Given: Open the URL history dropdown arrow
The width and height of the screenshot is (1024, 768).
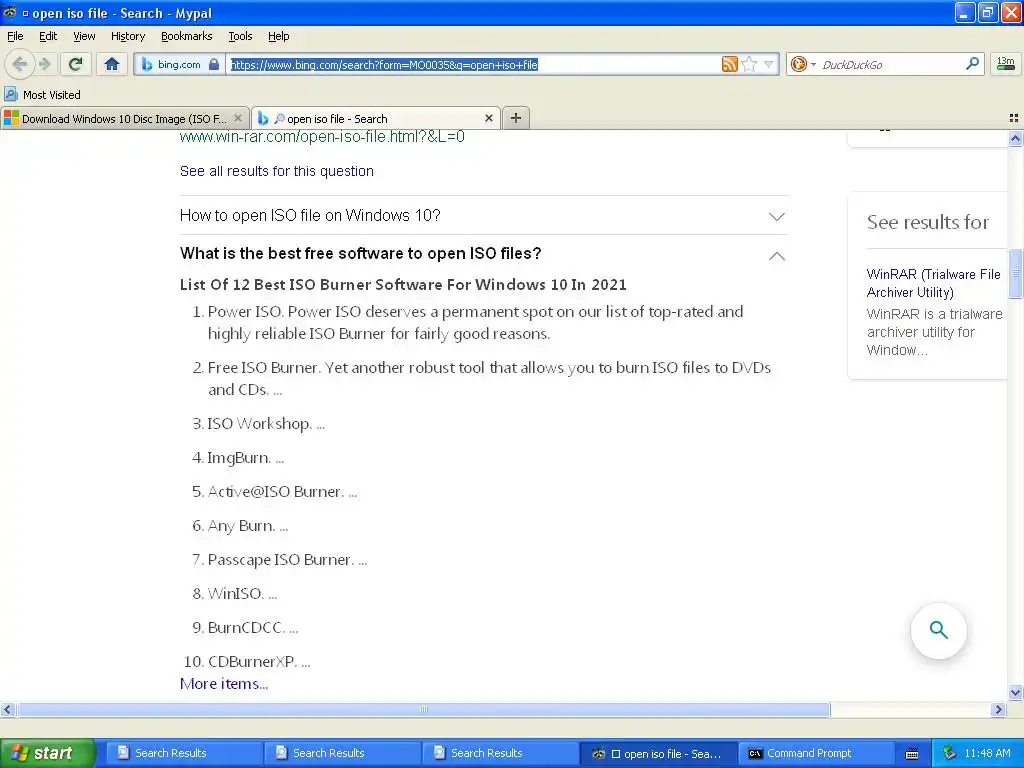Looking at the screenshot, I should tap(769, 64).
